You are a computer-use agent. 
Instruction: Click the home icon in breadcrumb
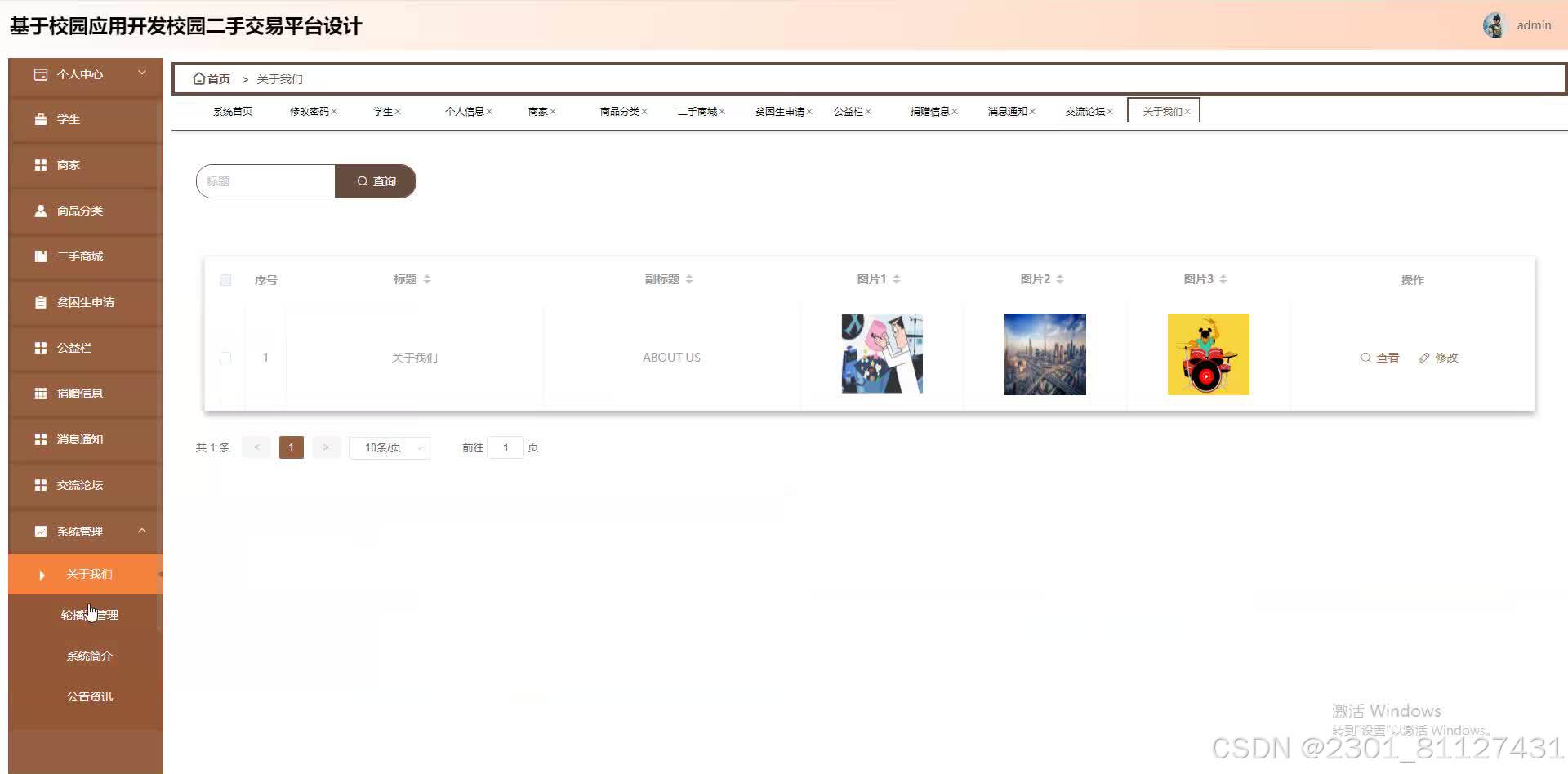(x=198, y=78)
